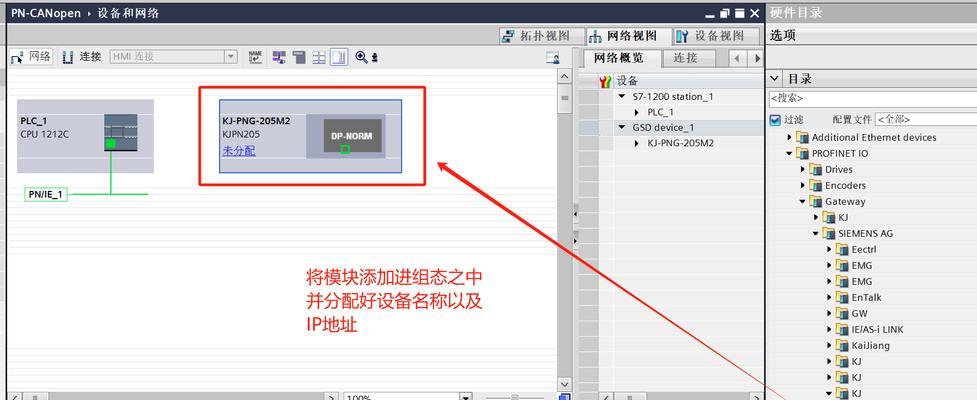The height and width of the screenshot is (400, 977).
Task: Click the EnTalk folder icon
Action: click(x=842, y=298)
